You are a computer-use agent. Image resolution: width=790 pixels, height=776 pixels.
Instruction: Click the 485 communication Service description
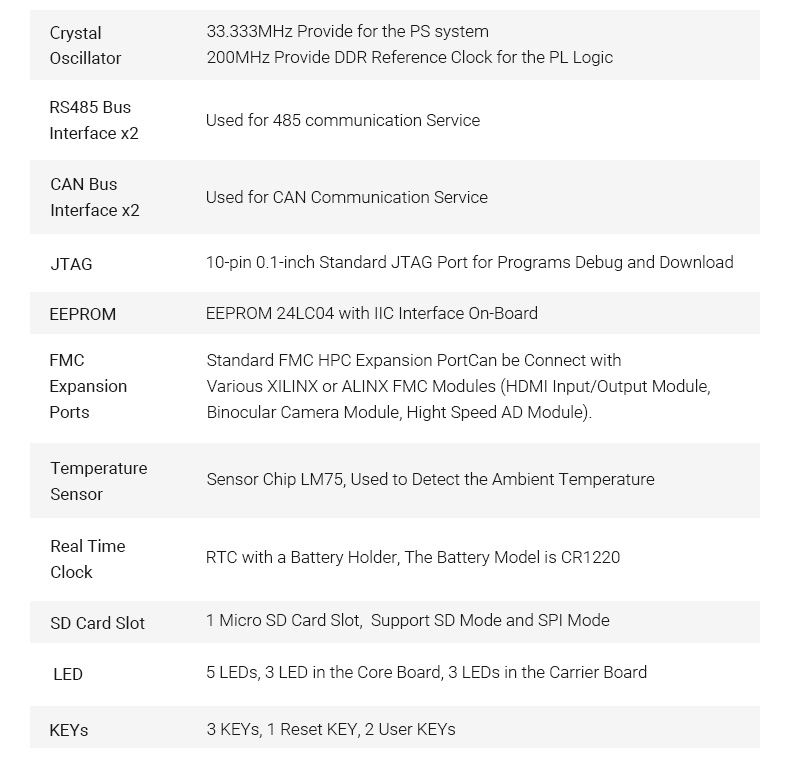click(342, 120)
